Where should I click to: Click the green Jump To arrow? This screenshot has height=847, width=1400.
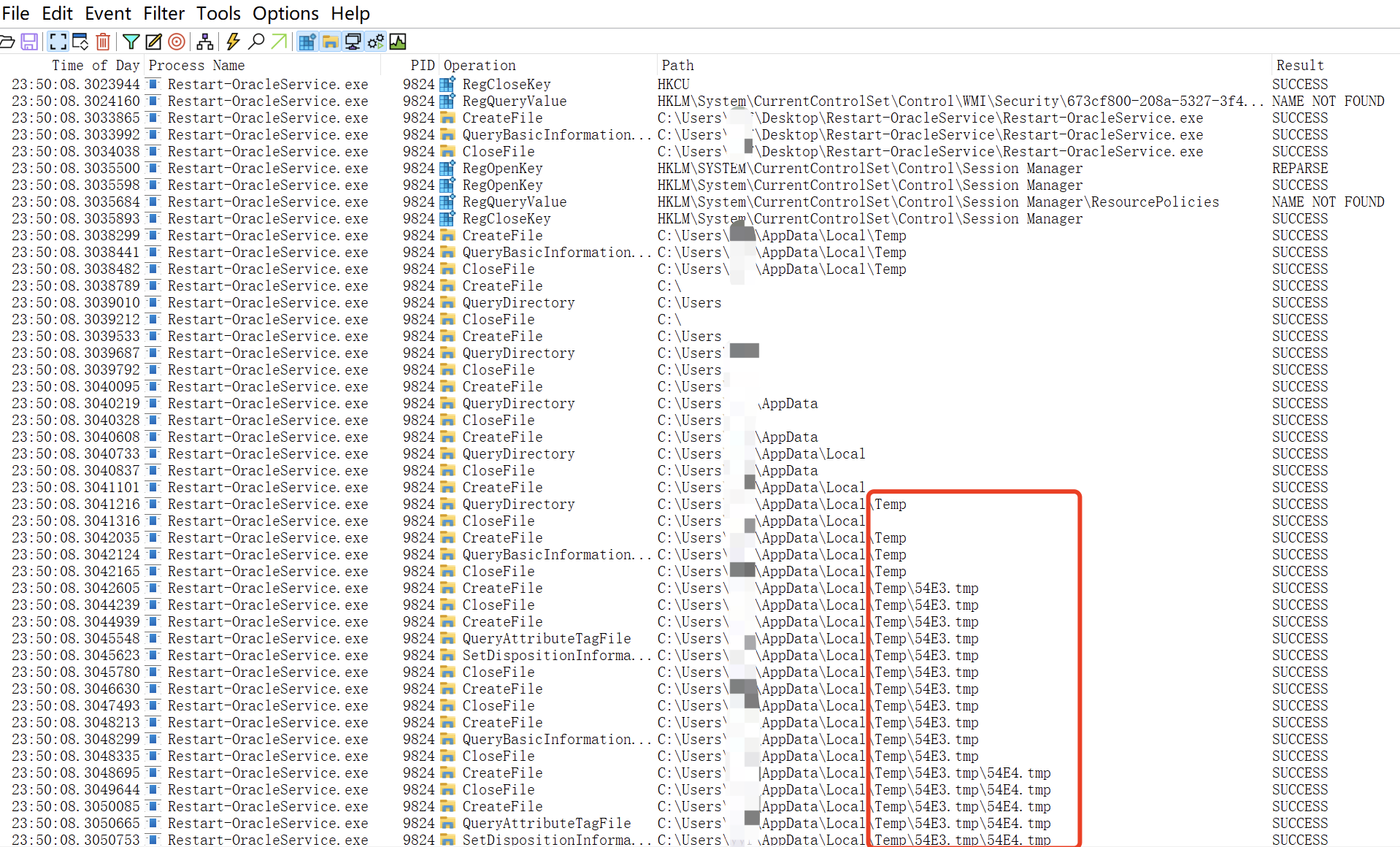coord(279,42)
